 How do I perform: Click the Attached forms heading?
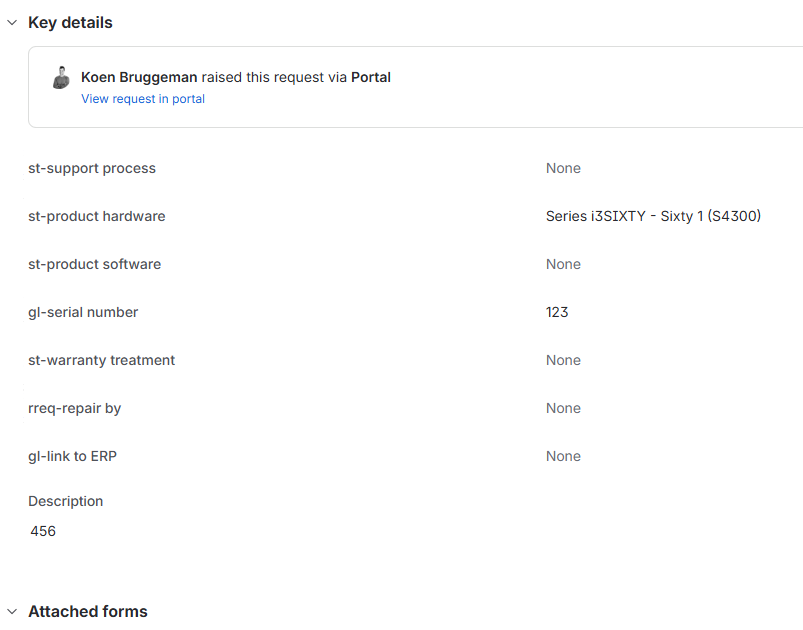tap(88, 611)
